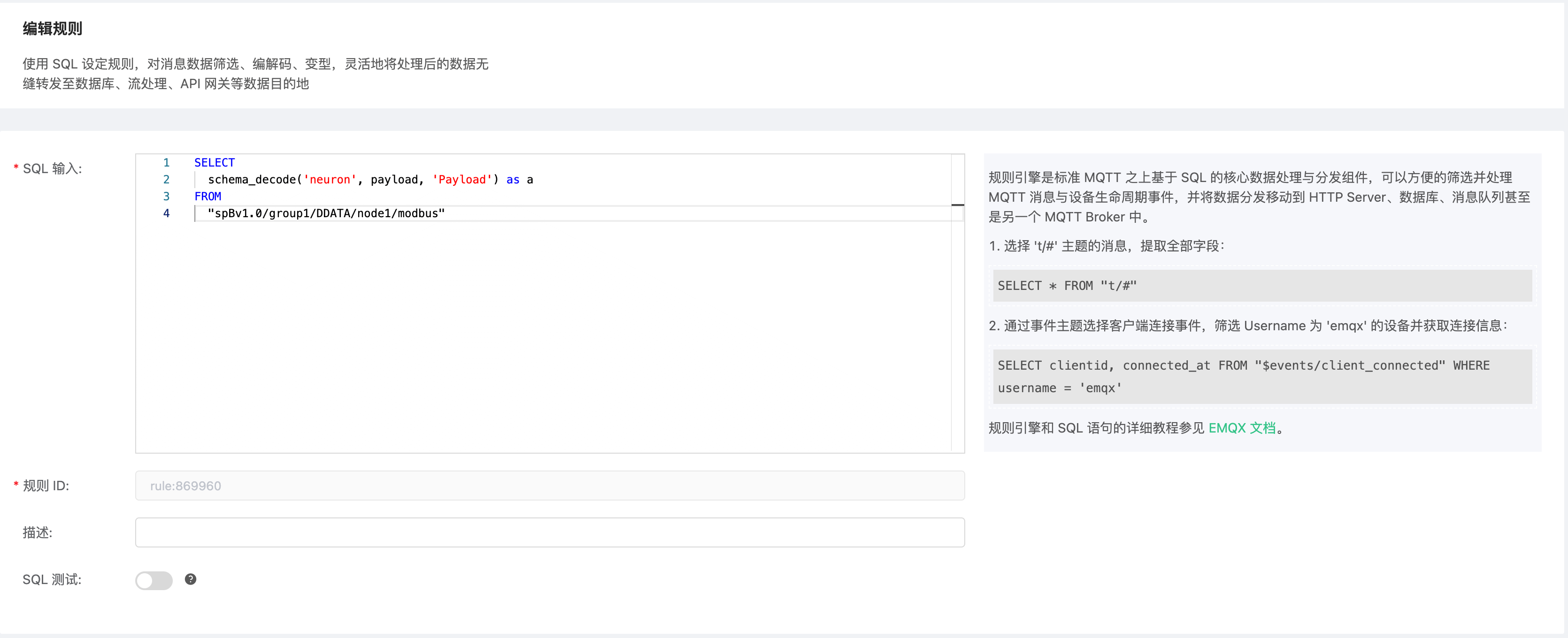Click the 规则 ID field showing rule:869960
The height and width of the screenshot is (638, 1568).
coord(549,486)
